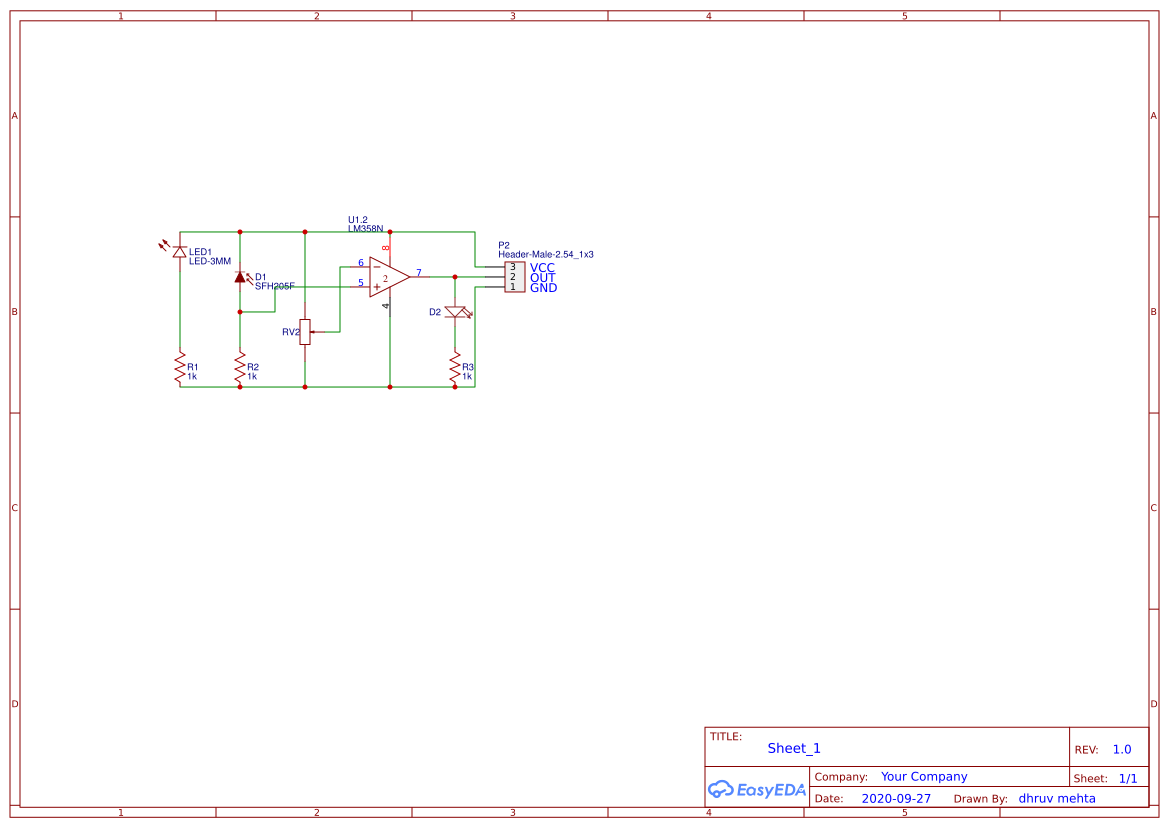Click the 'dhruv mehta' author name
Viewport: 1169px width, 828px height.
tap(1057, 798)
